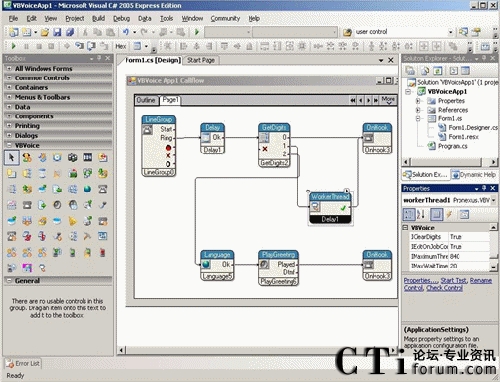Image resolution: width=500 pixels, height=382 pixels.
Task: Expand the References tree node
Action: 418,110
